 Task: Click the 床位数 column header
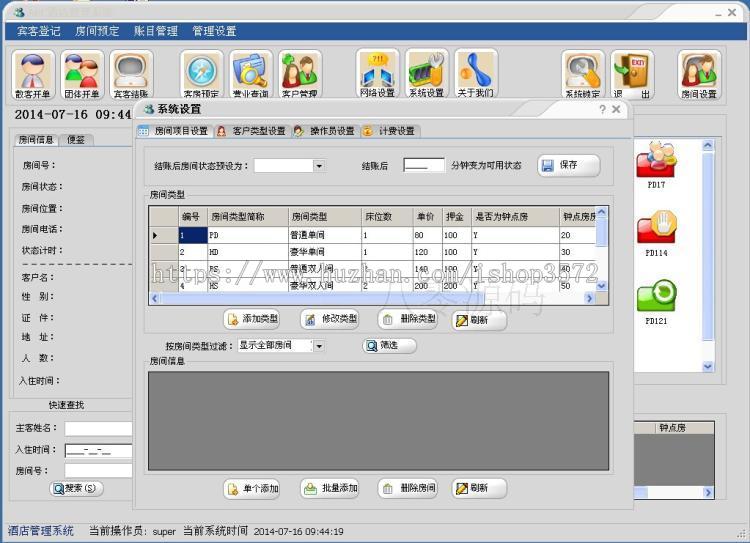click(x=387, y=217)
